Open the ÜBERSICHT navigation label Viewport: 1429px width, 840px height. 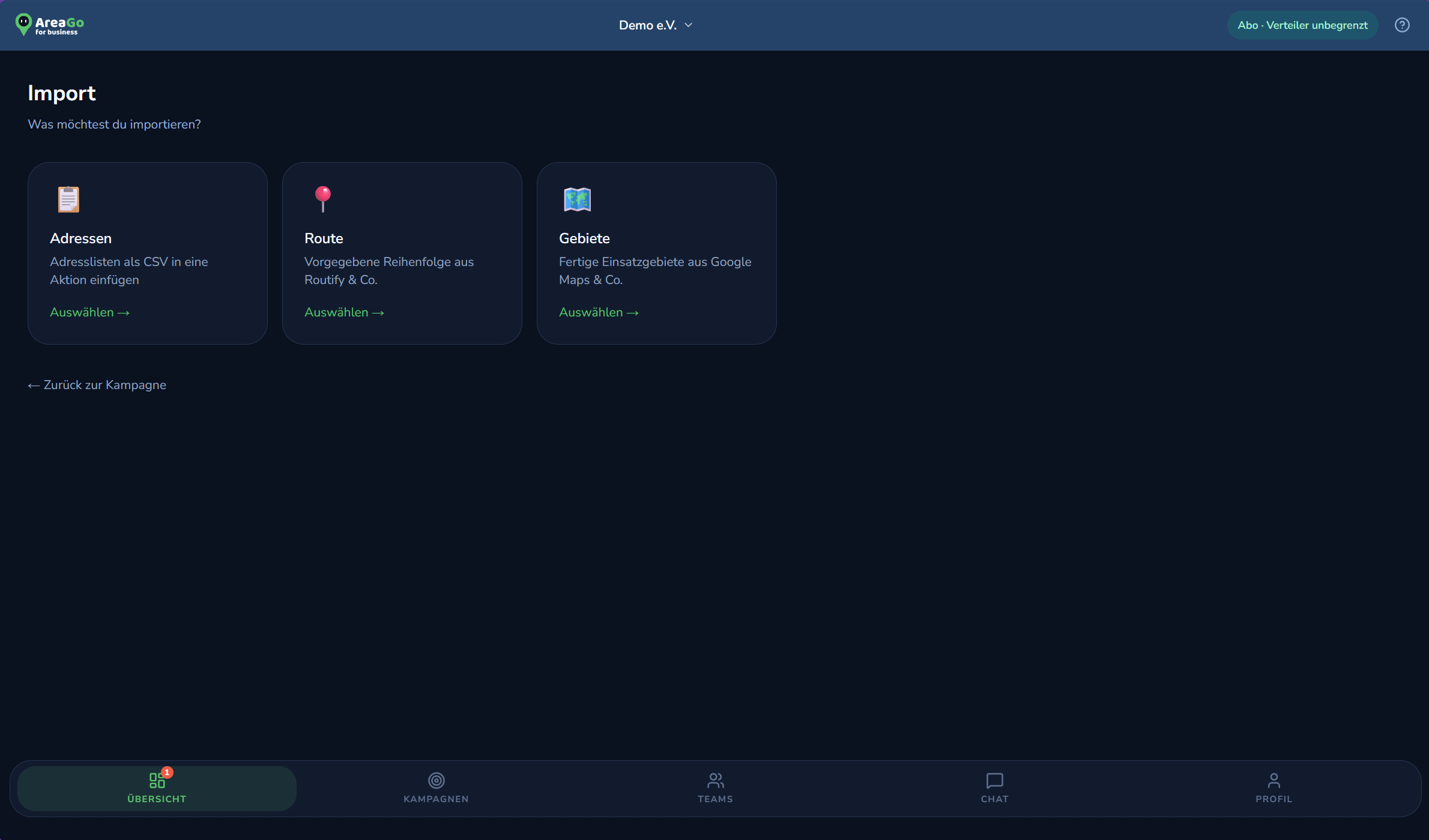point(157,799)
